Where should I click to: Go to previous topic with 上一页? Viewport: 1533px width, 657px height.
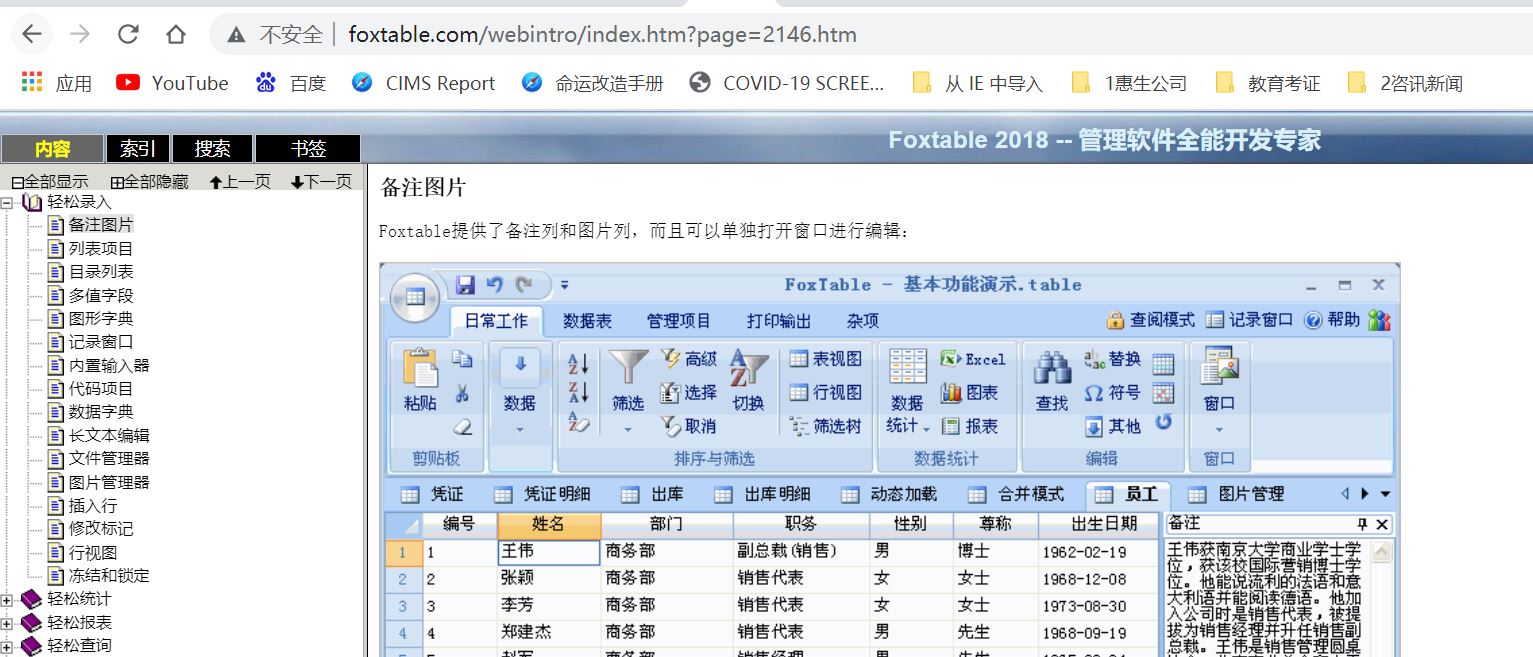(x=240, y=182)
